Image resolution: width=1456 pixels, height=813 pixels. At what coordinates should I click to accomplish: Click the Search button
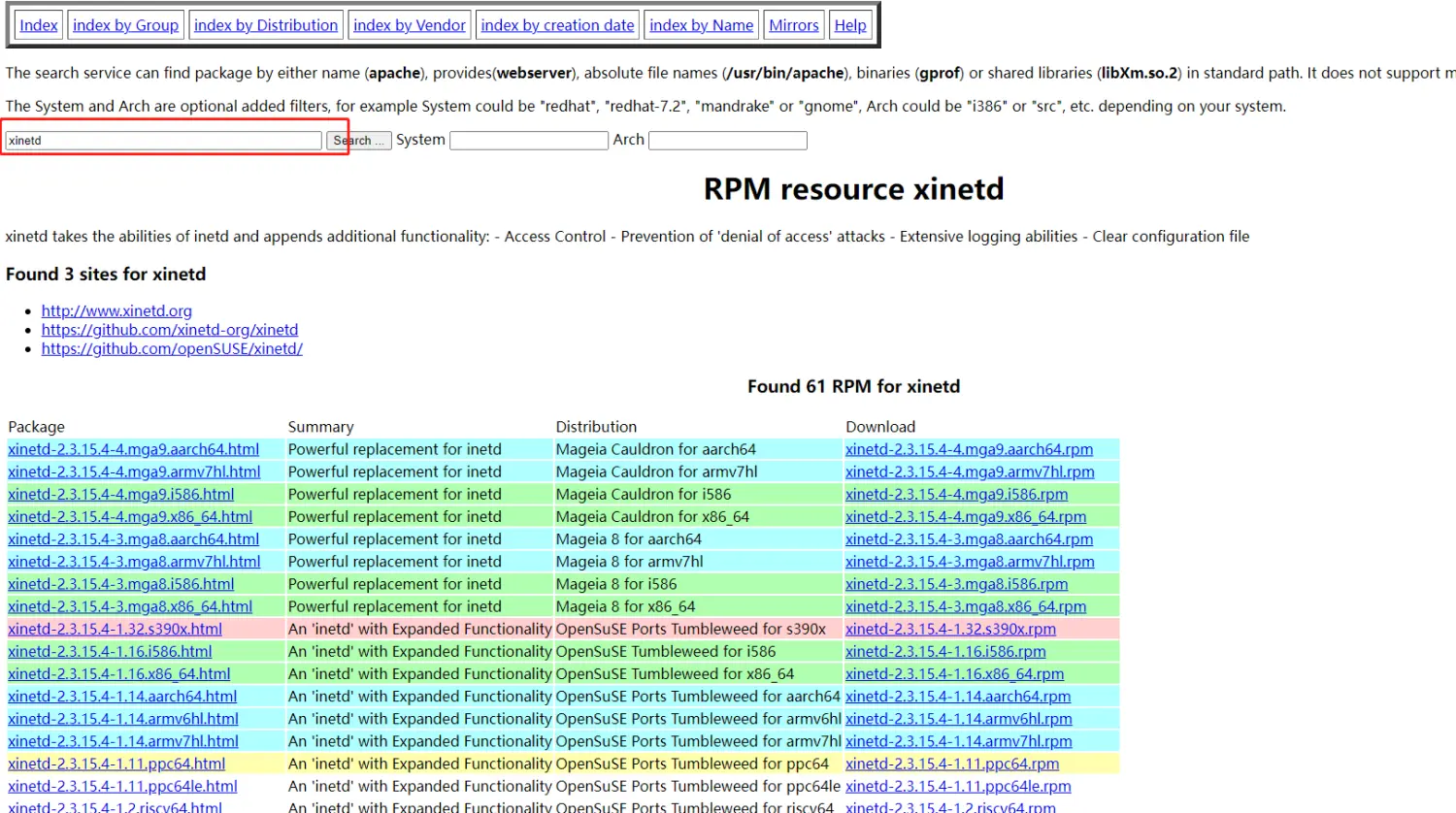358,141
